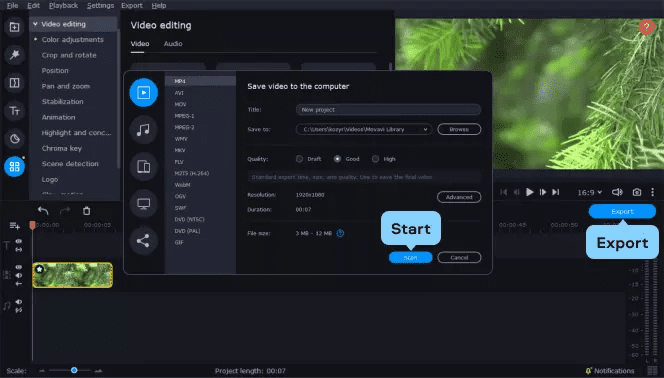Toggle video track visibility eye icon
The height and width of the screenshot is (378, 664).
pyautogui.click(x=19, y=267)
